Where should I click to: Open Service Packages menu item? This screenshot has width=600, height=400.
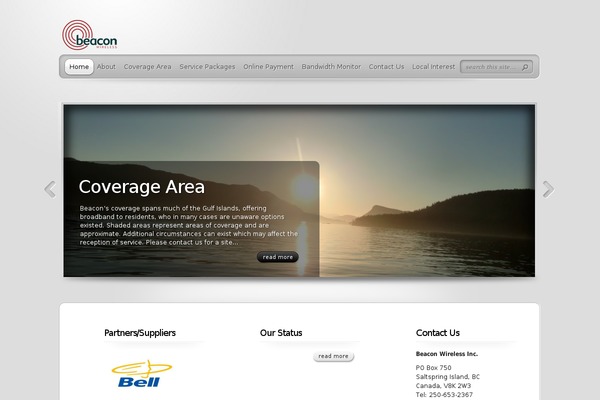pos(207,67)
